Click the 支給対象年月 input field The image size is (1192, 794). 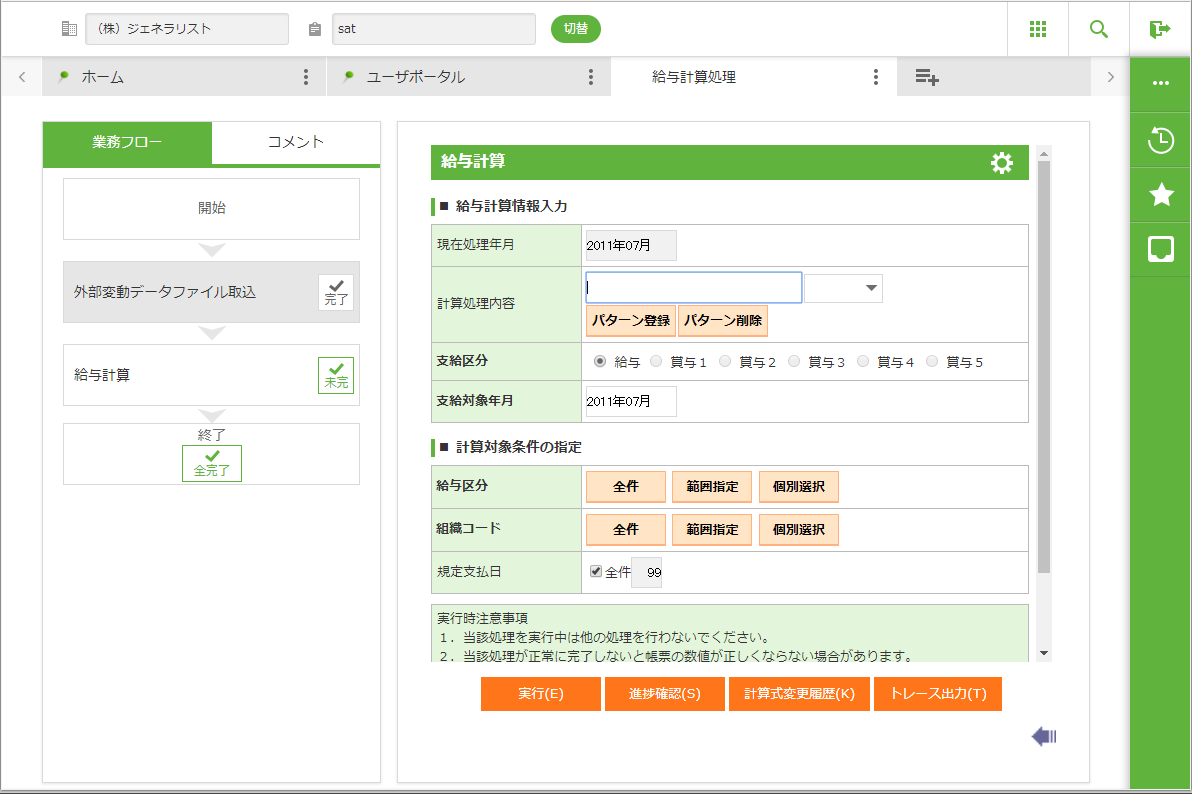tap(631, 401)
